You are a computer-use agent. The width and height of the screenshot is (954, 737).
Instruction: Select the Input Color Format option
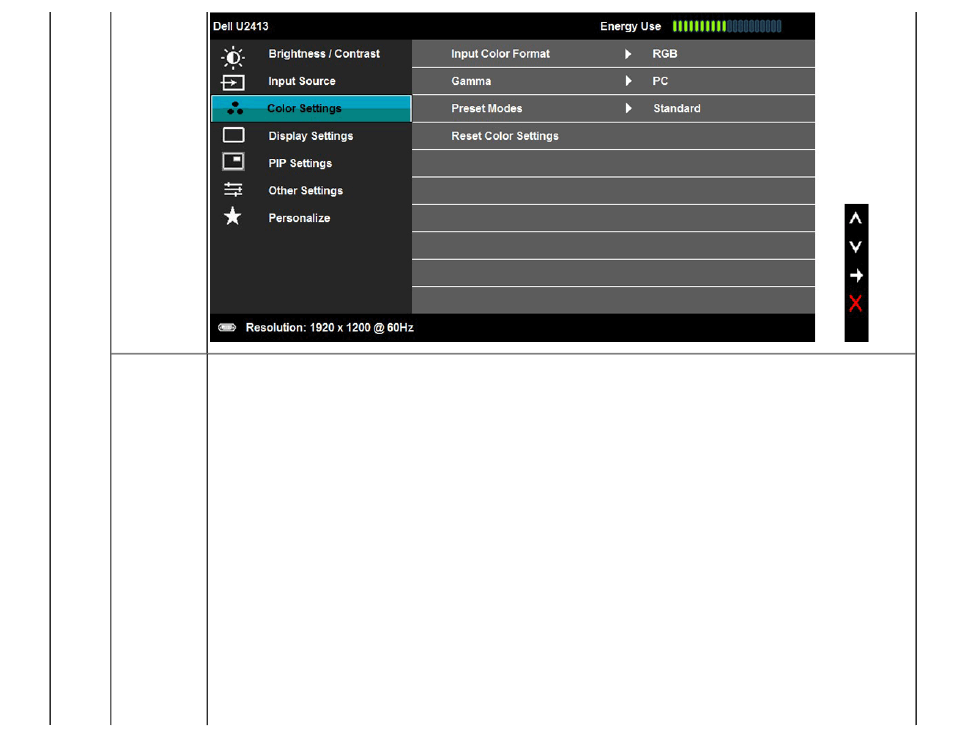coord(613,54)
